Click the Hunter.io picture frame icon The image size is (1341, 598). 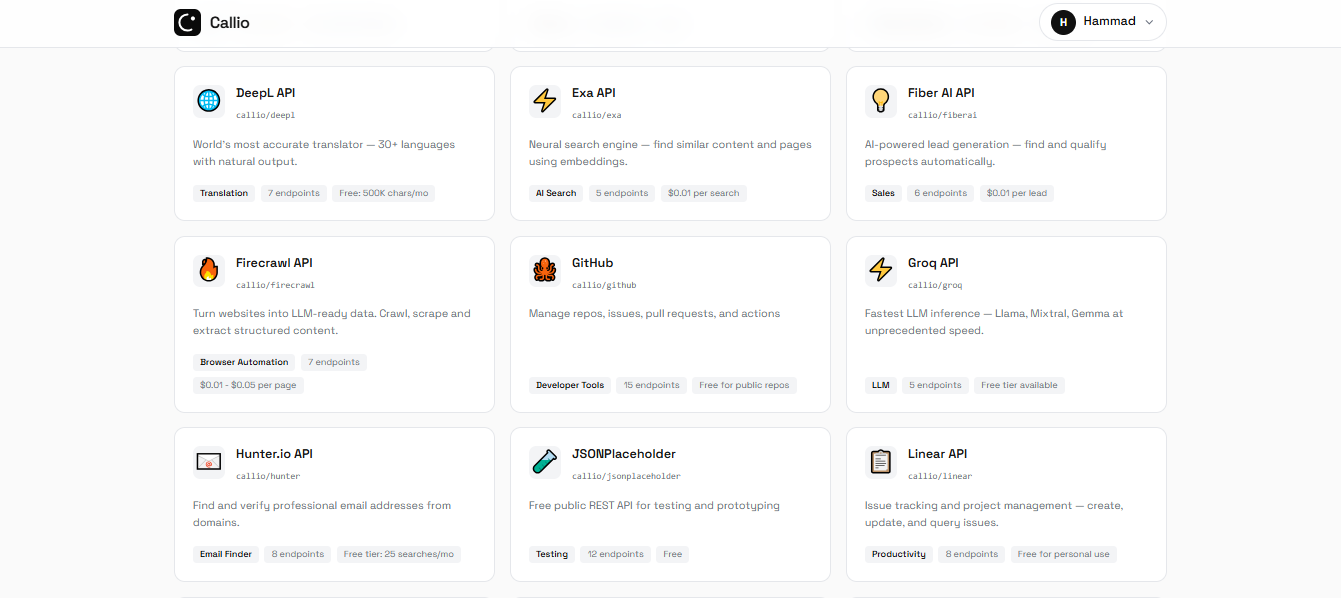(207, 461)
